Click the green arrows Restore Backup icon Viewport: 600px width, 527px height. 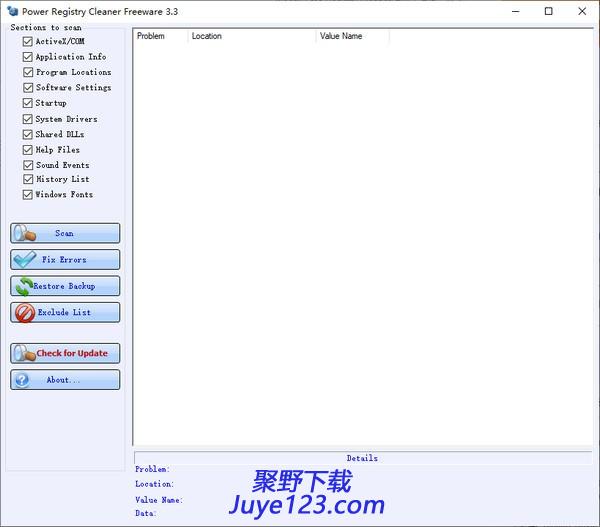(24, 286)
